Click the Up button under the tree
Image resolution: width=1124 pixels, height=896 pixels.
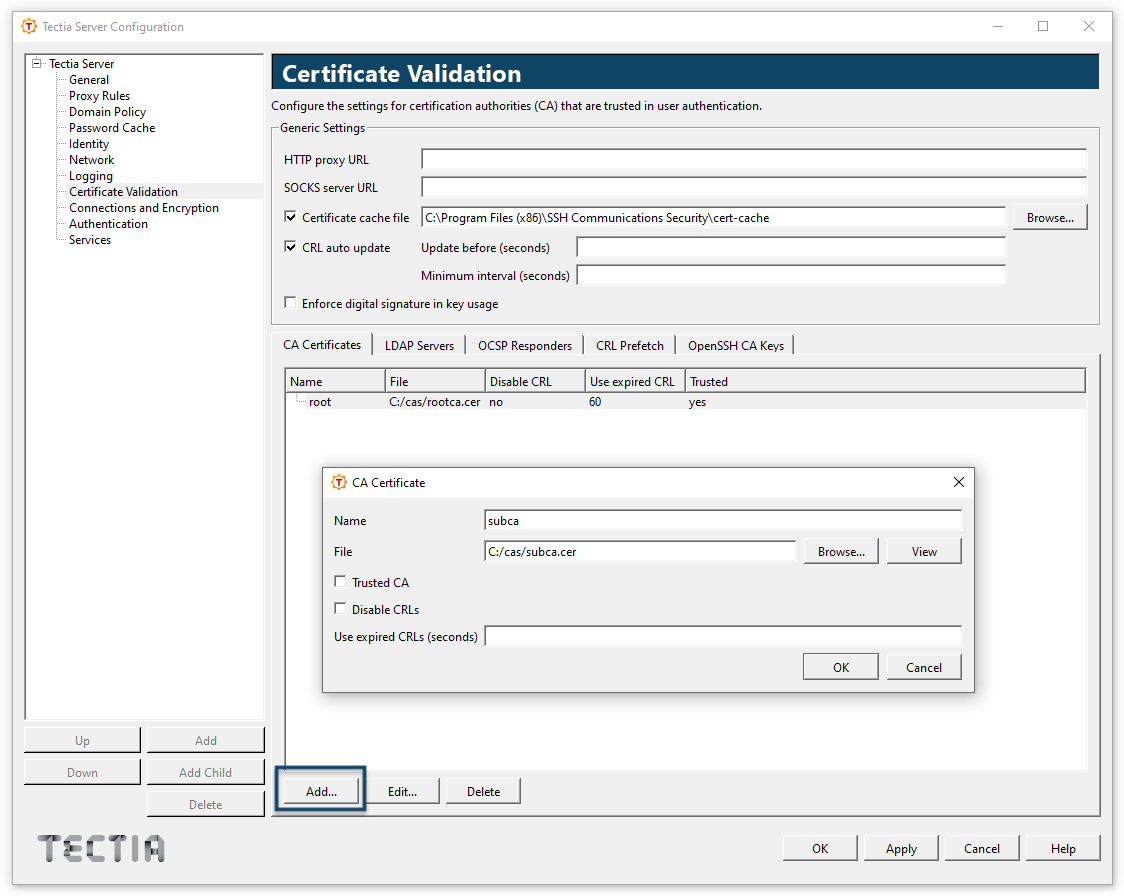click(x=82, y=740)
